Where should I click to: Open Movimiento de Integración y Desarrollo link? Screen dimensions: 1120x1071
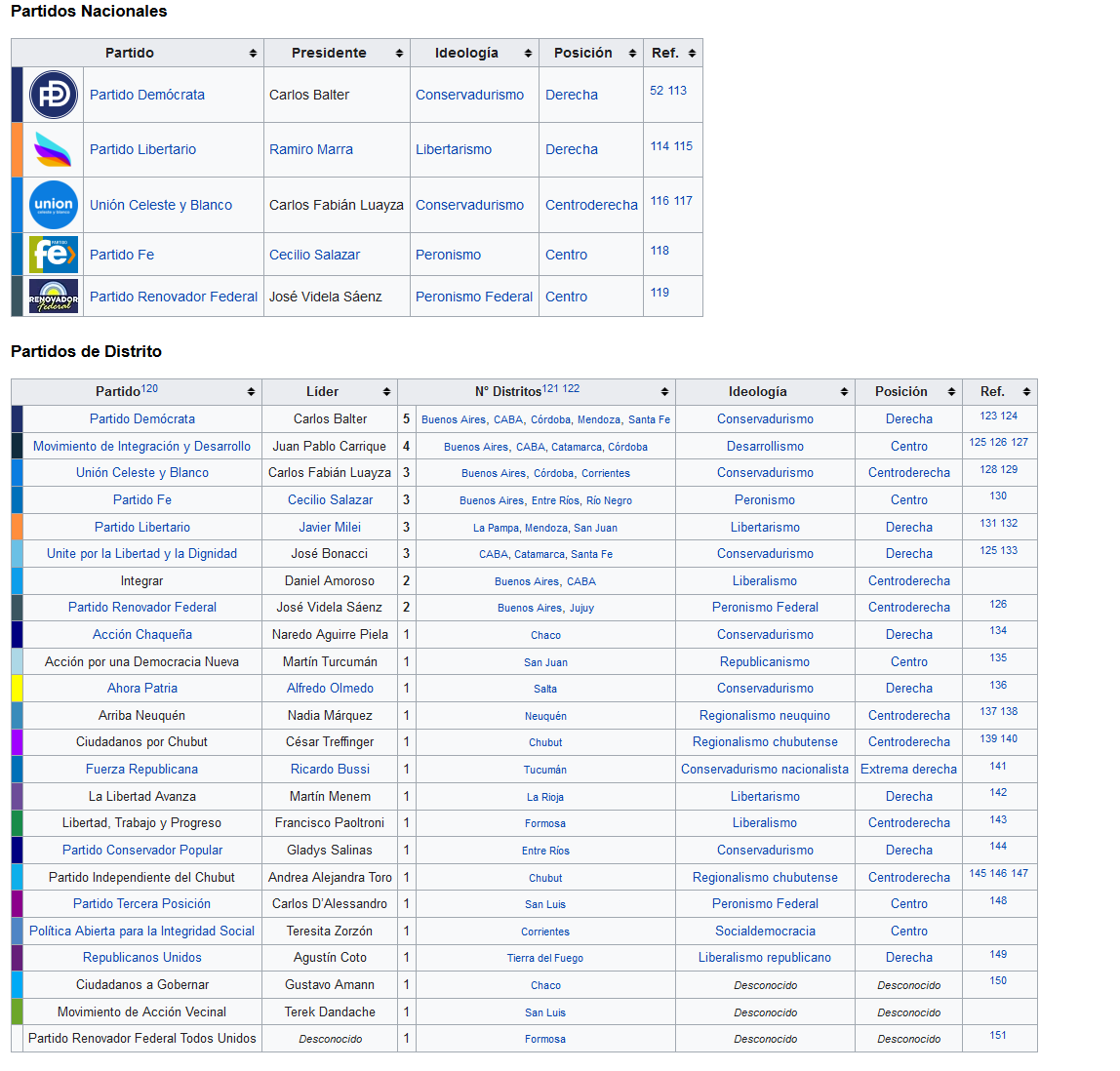coord(141,446)
